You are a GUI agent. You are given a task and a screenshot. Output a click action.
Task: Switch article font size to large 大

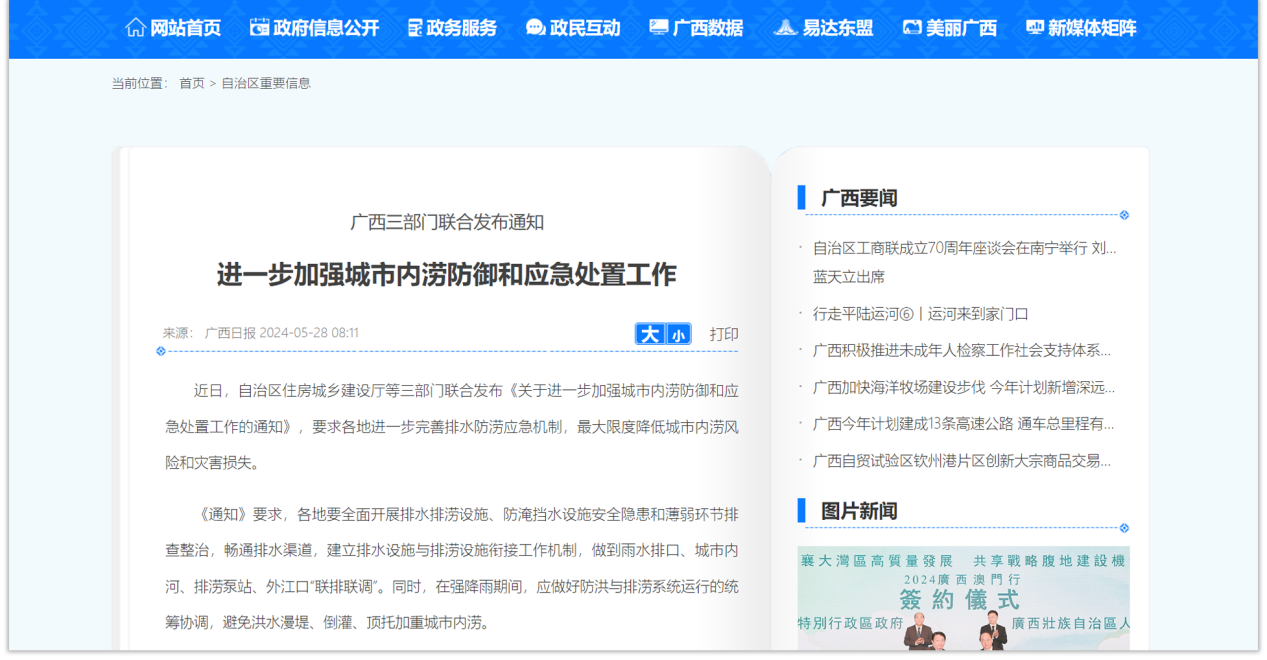point(650,335)
